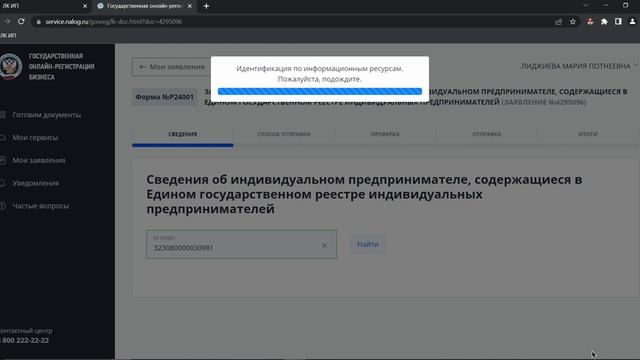Image resolution: width=640 pixels, height=360 pixels.
Task: Expand user menu Лиджиева Мария Потнеевна
Action: (579, 66)
